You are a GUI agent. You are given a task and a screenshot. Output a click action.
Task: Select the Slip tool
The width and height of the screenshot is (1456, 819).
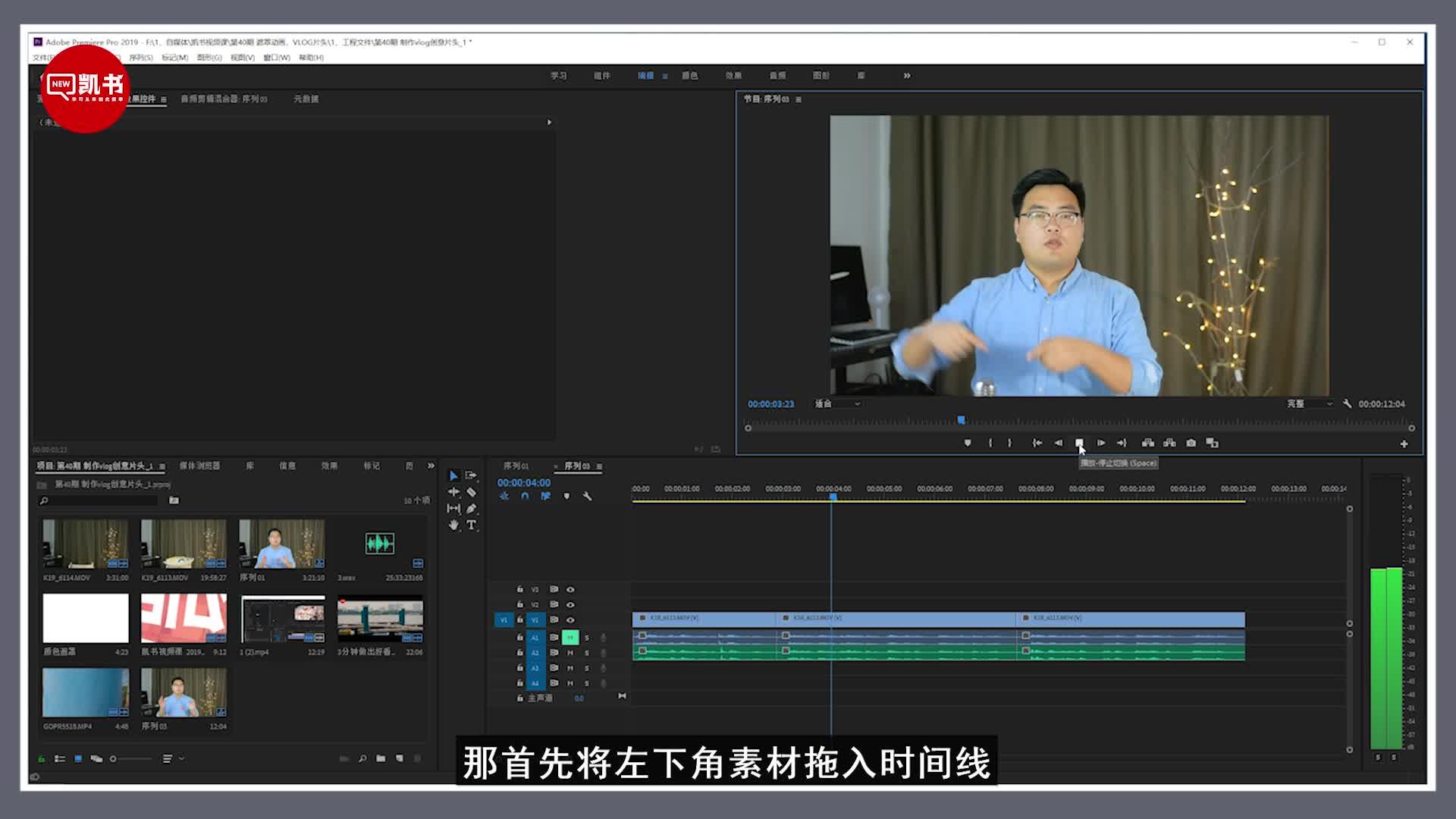453,508
